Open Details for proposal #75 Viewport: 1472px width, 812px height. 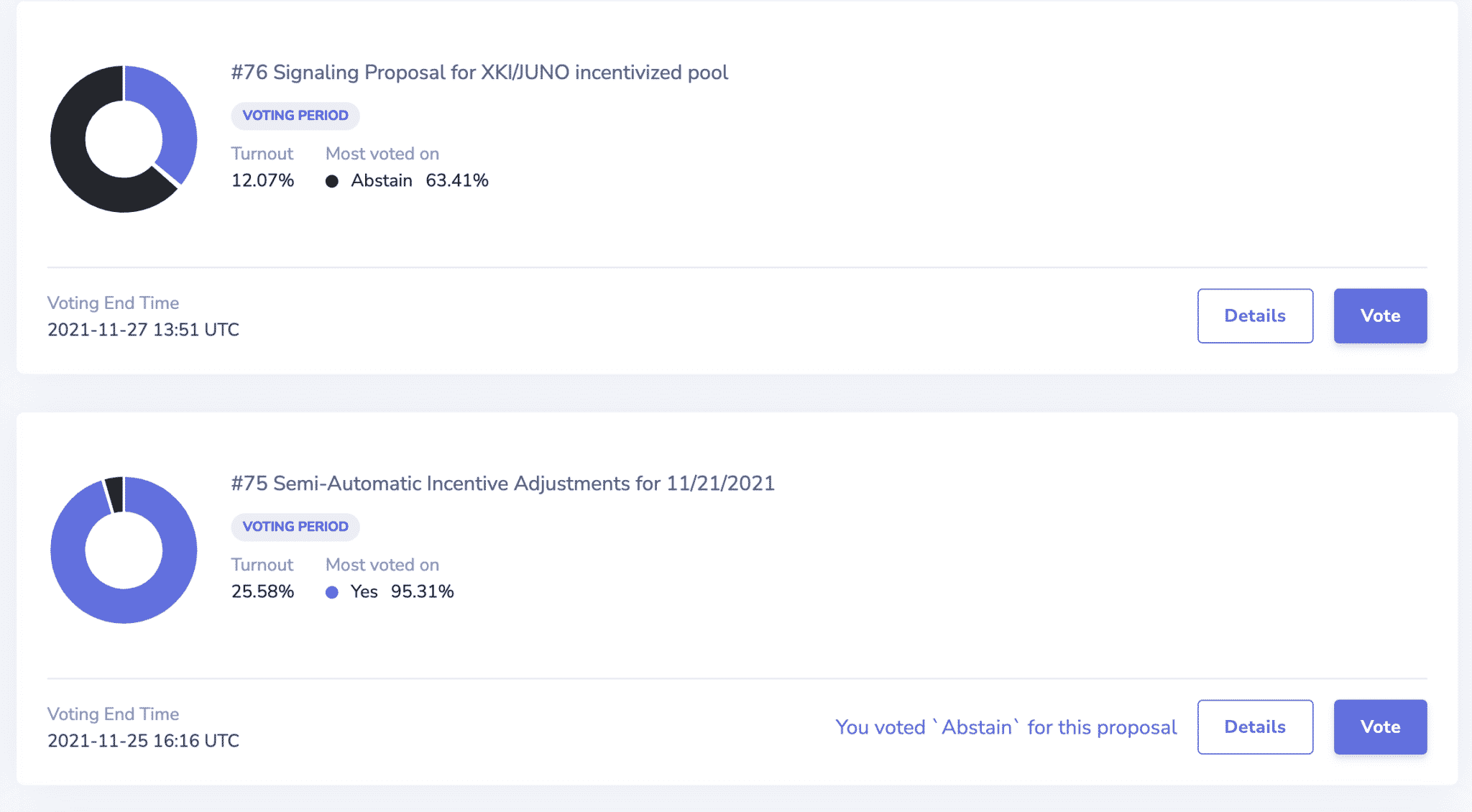(1255, 727)
